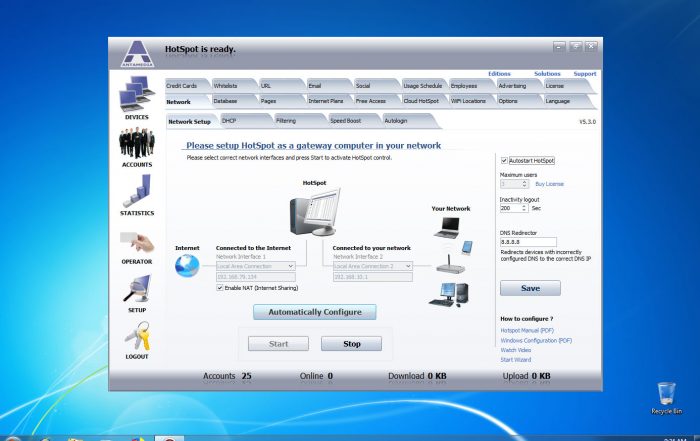This screenshot has height=441, width=700.
Task: Switch to the Database tab
Action: tap(233, 101)
